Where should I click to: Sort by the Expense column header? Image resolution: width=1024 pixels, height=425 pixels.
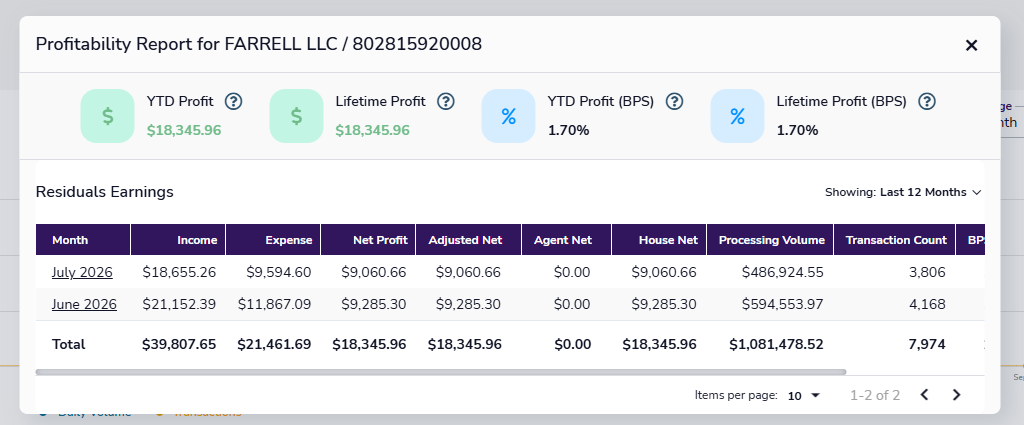[273, 240]
